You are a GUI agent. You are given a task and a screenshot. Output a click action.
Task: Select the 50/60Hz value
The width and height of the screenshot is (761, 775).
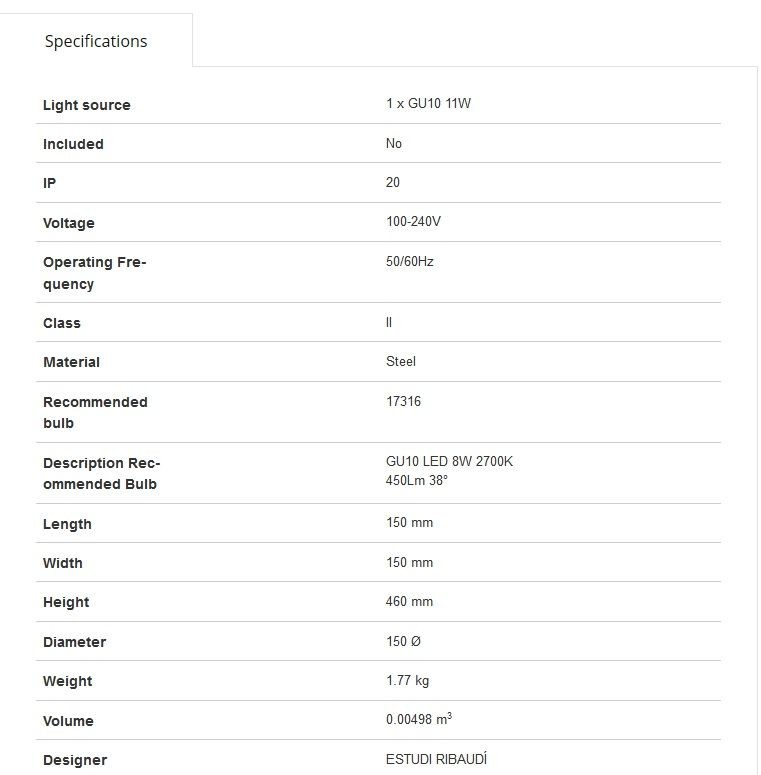[410, 261]
